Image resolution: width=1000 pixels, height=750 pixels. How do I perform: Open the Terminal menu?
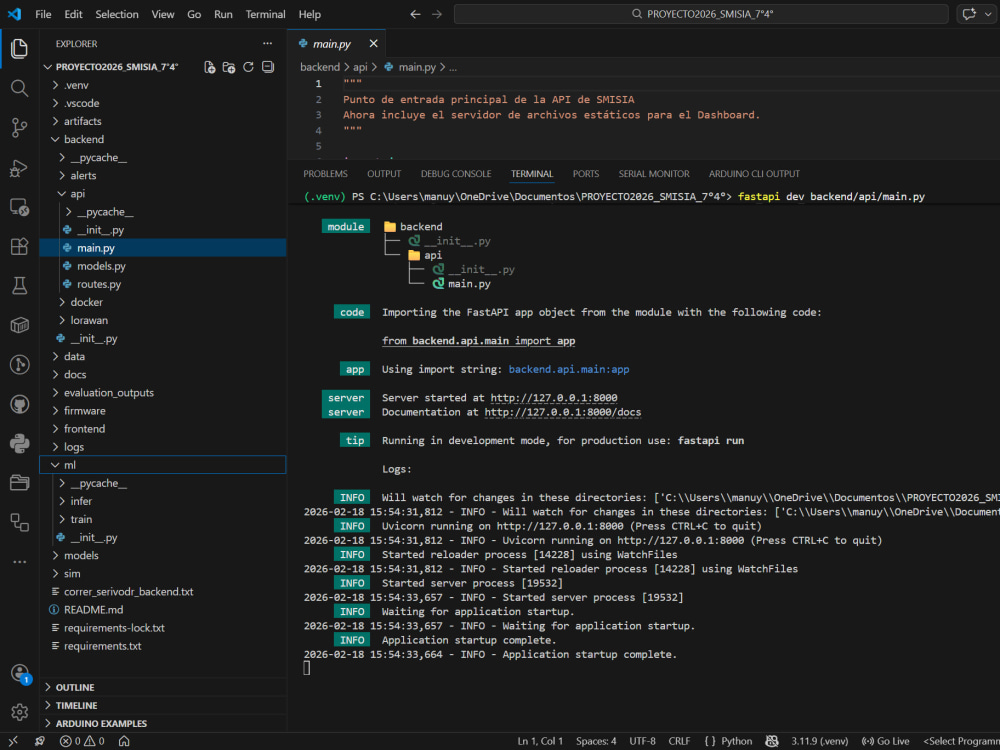tap(265, 14)
